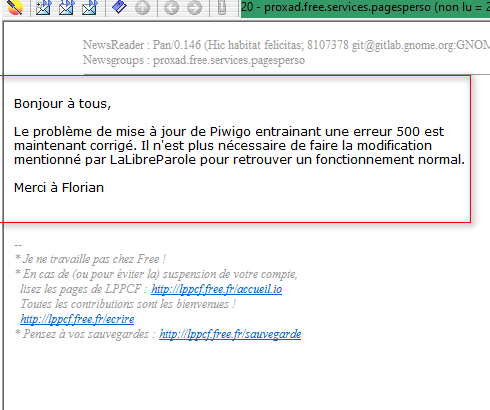Click the green proxad.free.services.pagesperso title bar
Viewport: 490px width, 410px height.
point(365,8)
